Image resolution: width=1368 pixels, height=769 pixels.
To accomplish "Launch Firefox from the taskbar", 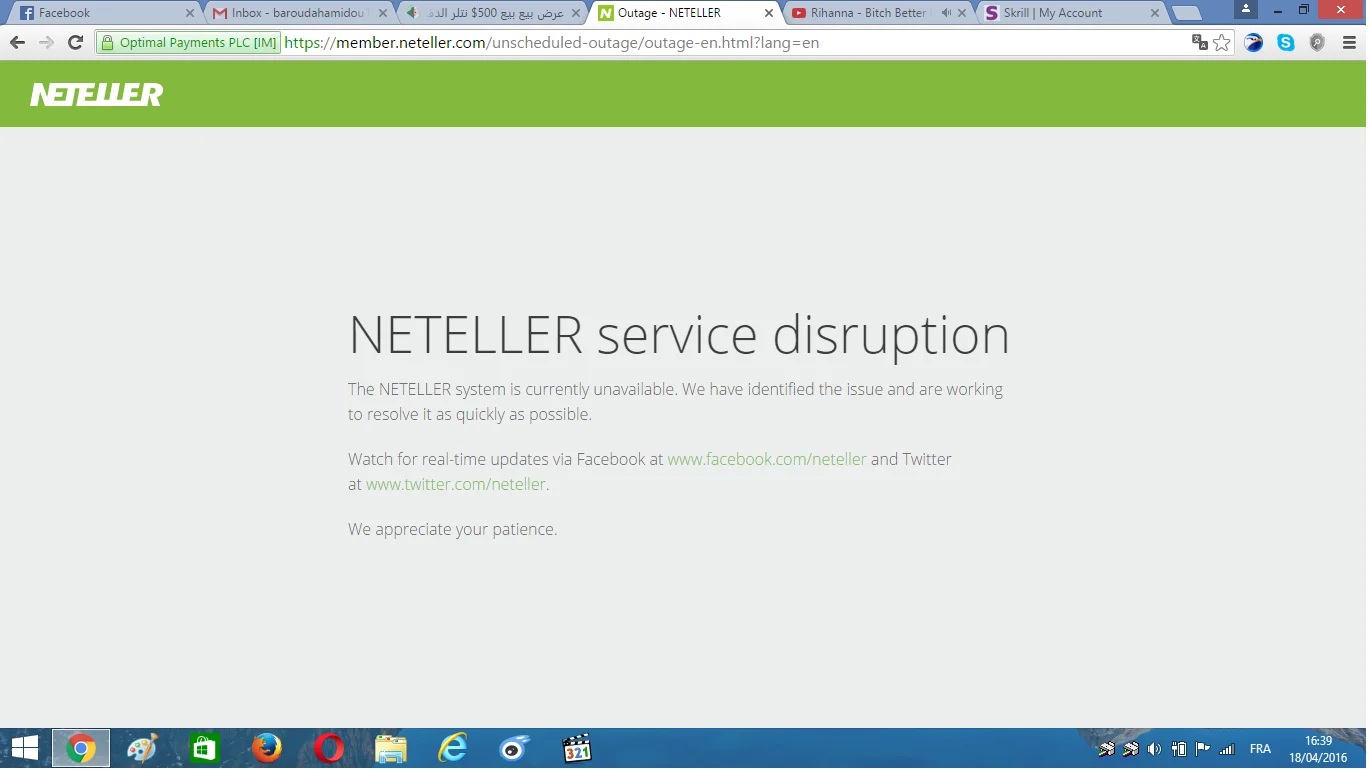I will coord(267,748).
